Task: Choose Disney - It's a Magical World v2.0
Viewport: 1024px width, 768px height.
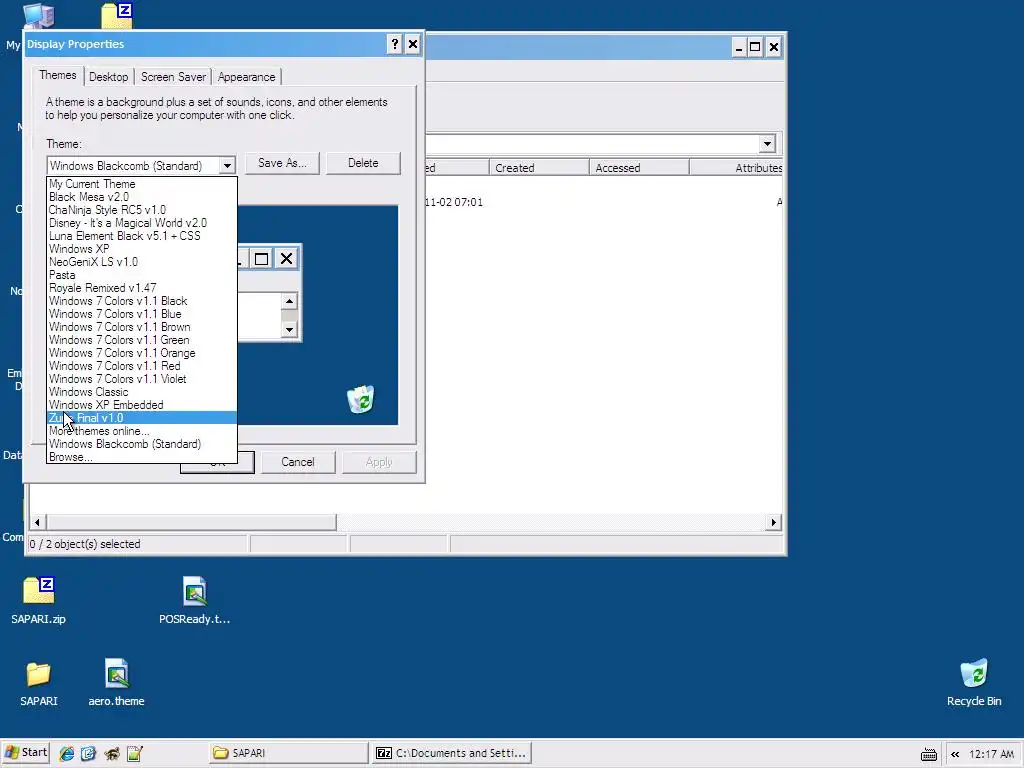Action: click(142, 223)
